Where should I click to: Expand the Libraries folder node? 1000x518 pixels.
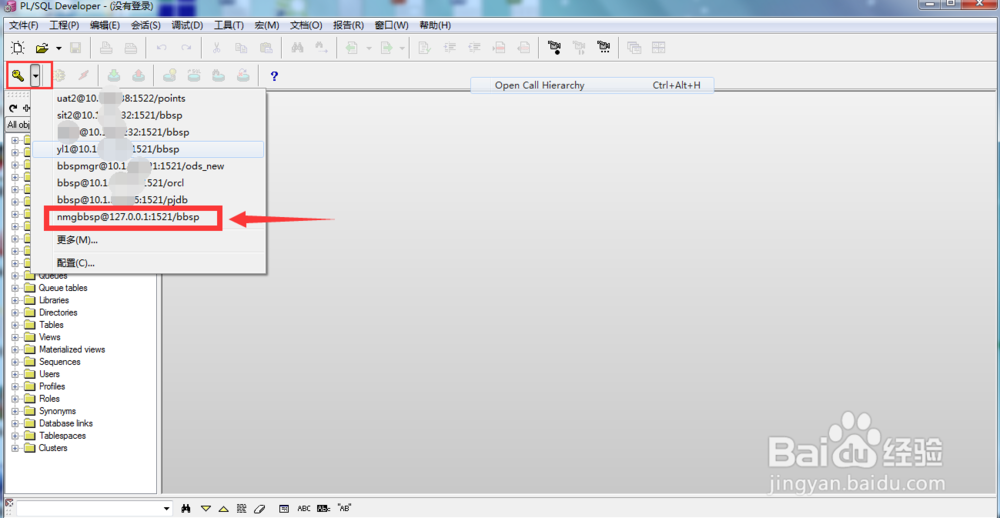pos(15,300)
